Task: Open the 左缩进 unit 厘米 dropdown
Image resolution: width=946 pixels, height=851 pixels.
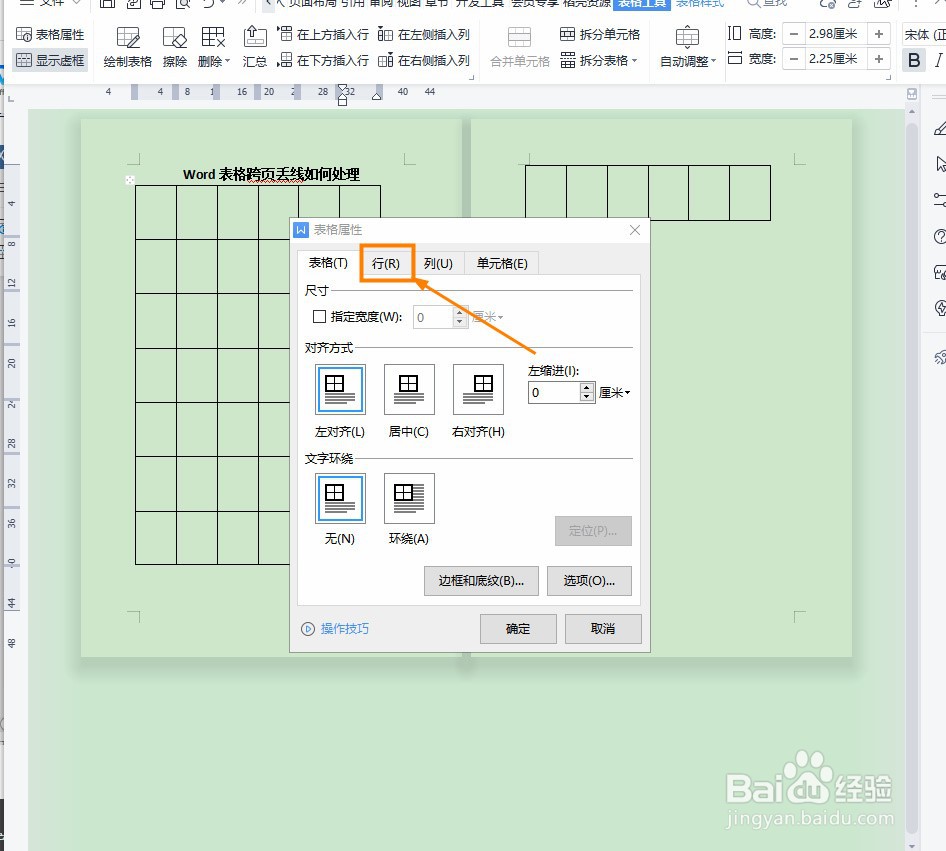Action: point(615,393)
